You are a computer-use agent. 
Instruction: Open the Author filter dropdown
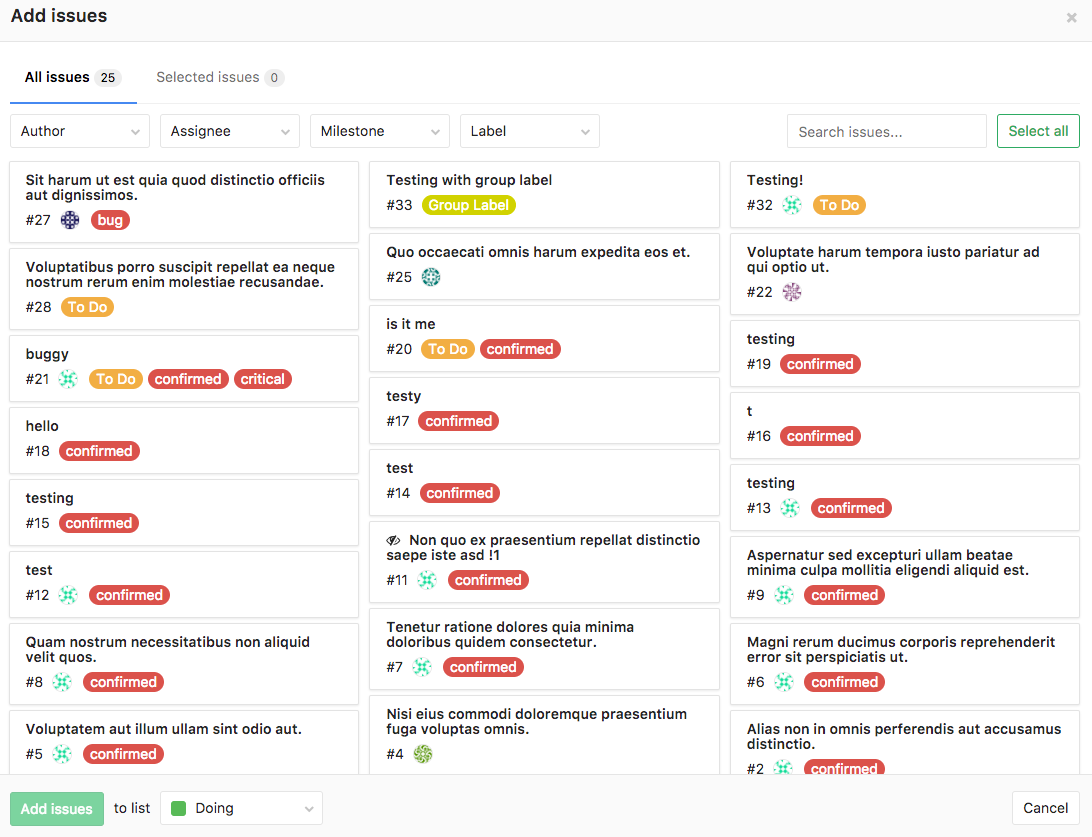79,131
